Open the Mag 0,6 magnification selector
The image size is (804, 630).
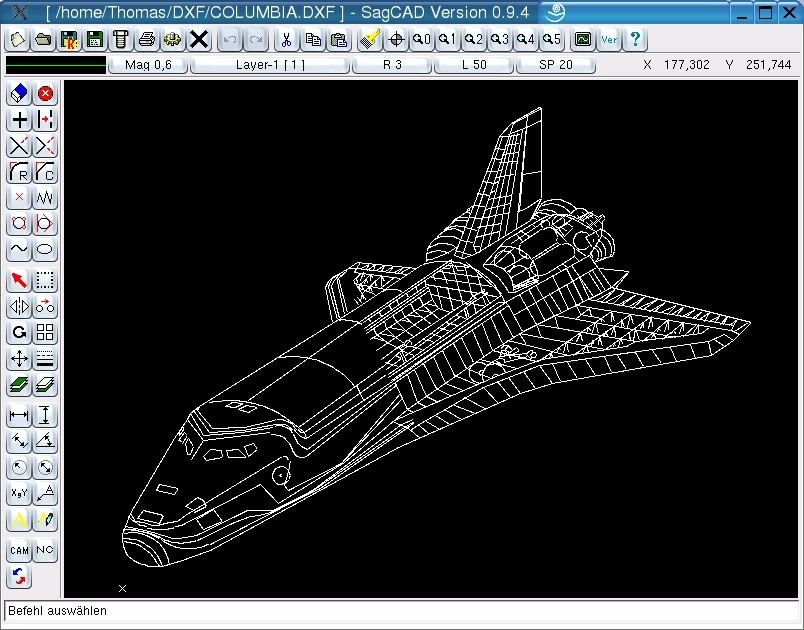coord(147,65)
